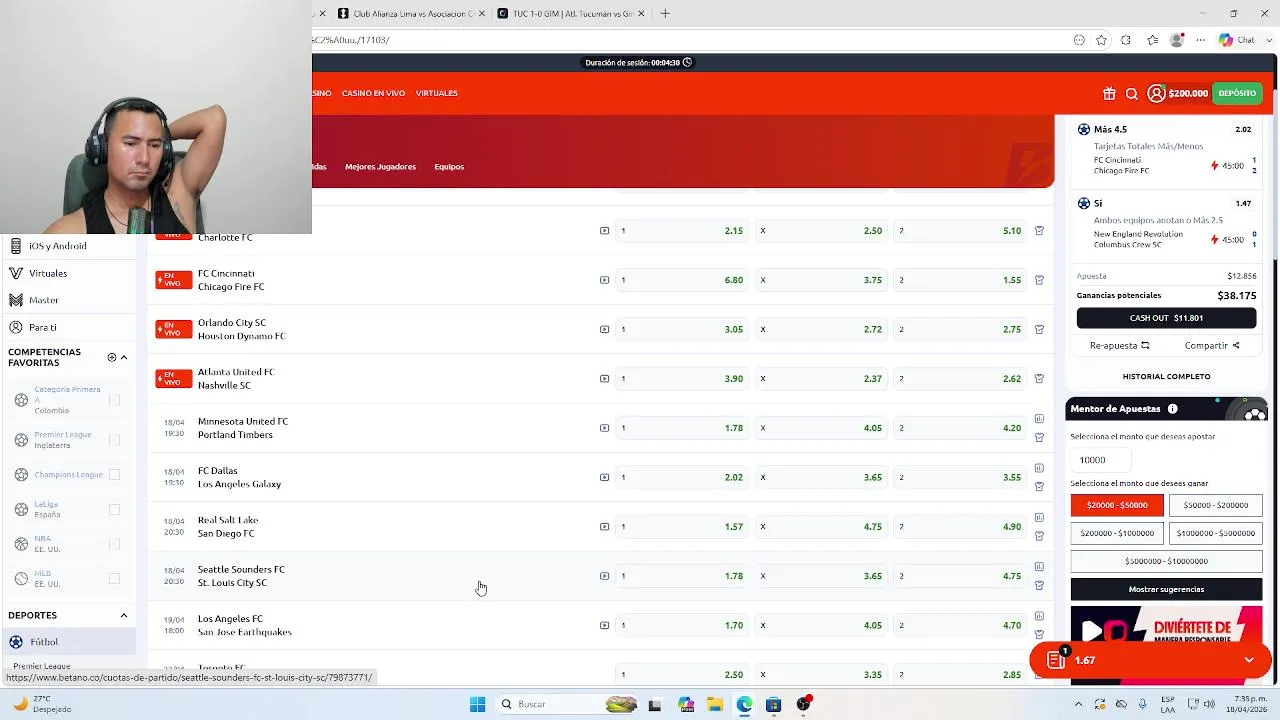1280x720 pixels.
Task: Open the statistics icon on FC Dallas row
Action: (1039, 468)
